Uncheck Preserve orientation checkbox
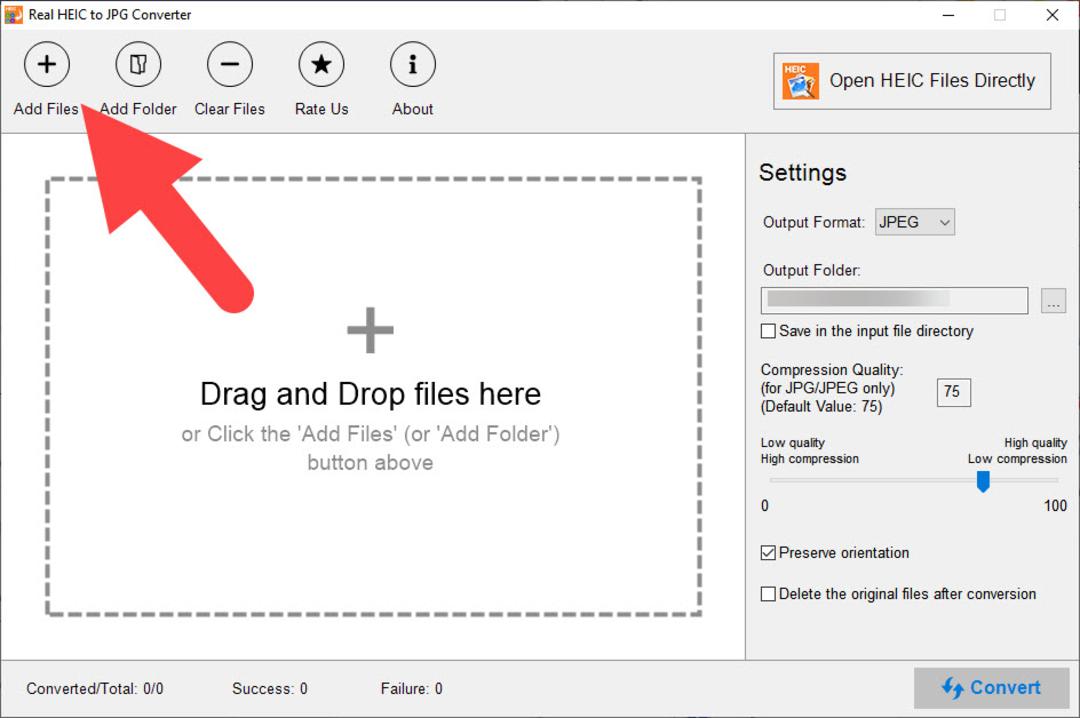This screenshot has height=718, width=1080. (768, 553)
